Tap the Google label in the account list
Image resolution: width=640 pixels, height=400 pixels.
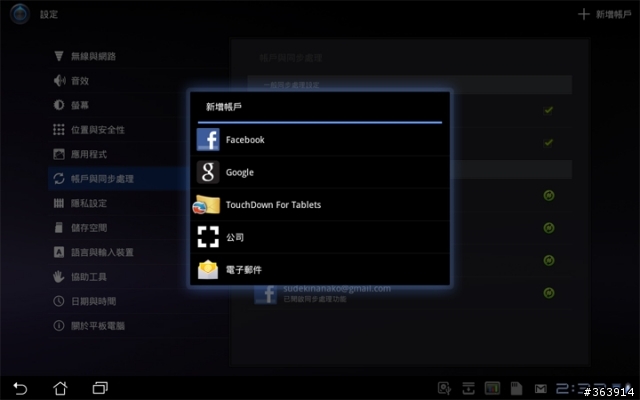point(240,173)
